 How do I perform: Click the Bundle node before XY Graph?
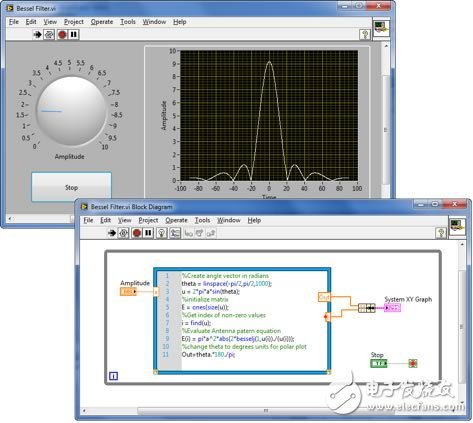coord(367,308)
